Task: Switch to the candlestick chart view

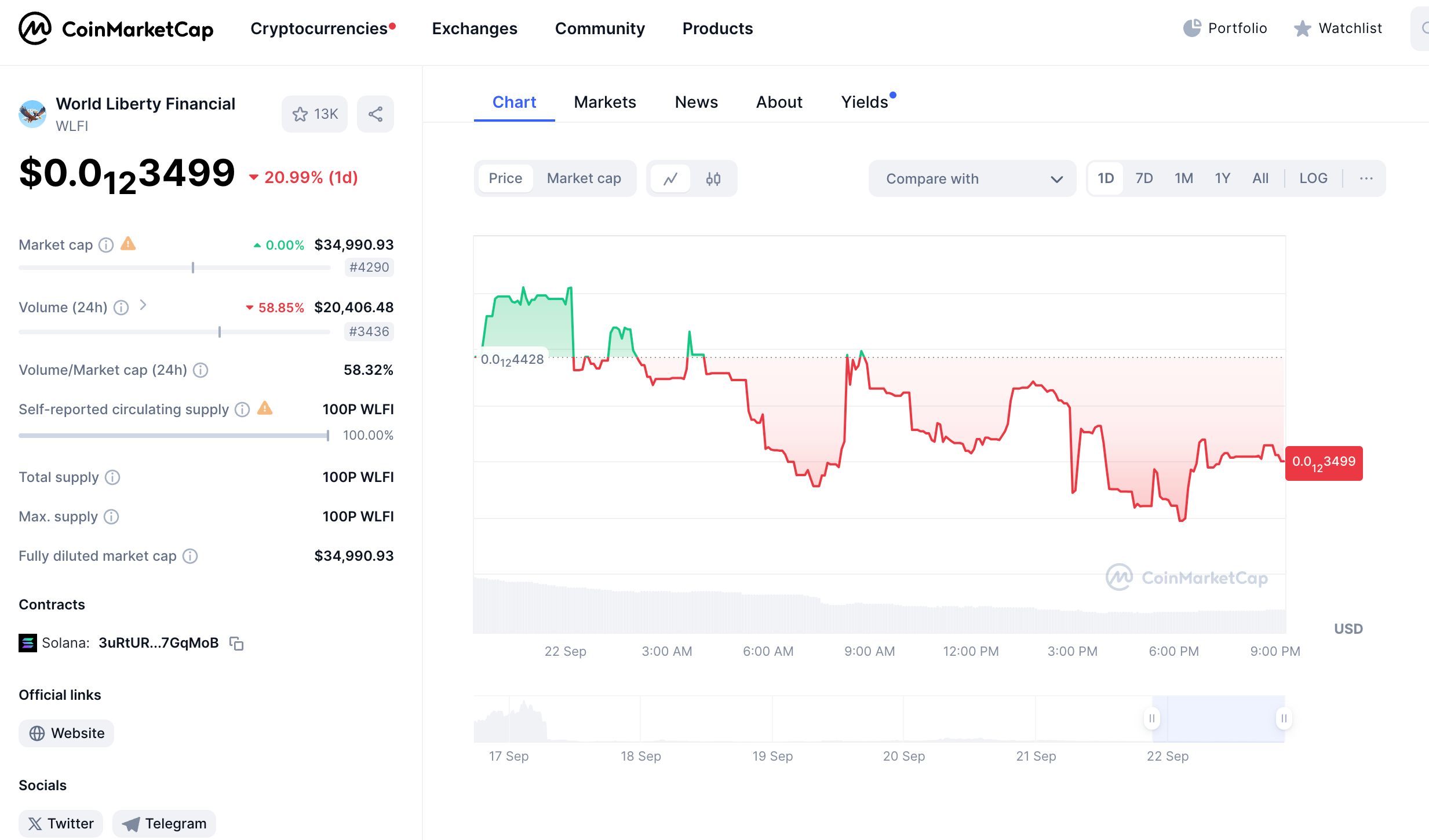Action: [713, 178]
